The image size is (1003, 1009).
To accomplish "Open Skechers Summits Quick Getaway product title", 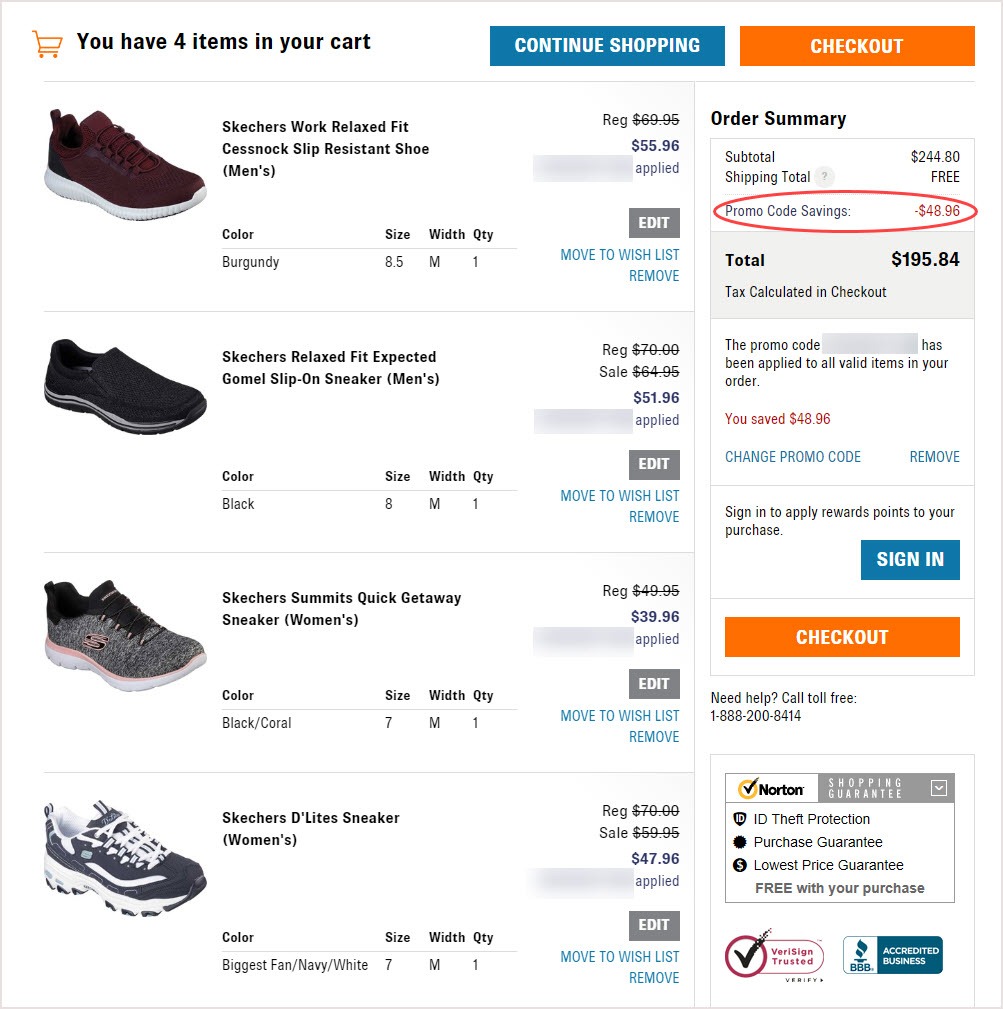I will click(341, 609).
